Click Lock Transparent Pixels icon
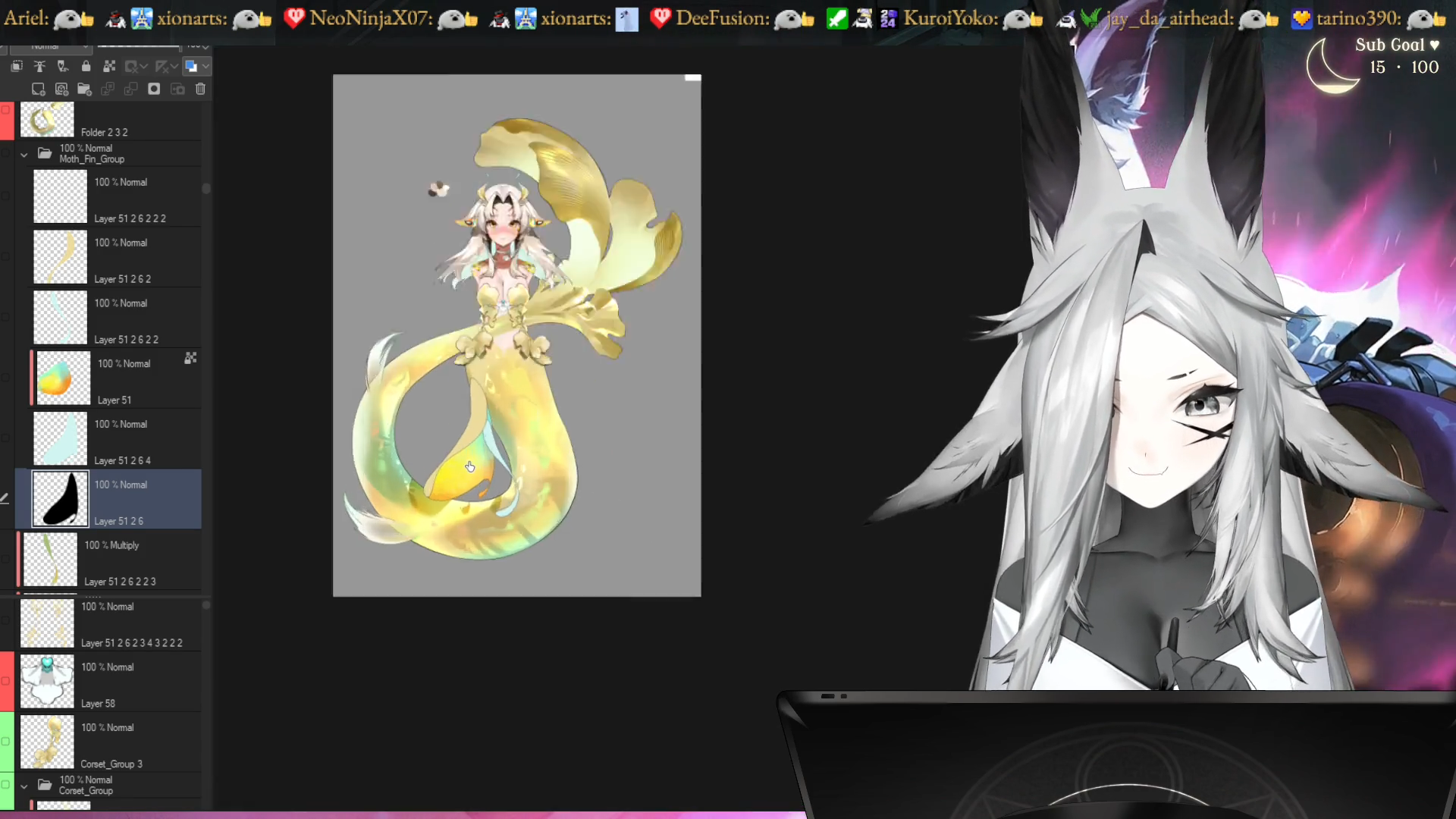1456x819 pixels. point(109,67)
